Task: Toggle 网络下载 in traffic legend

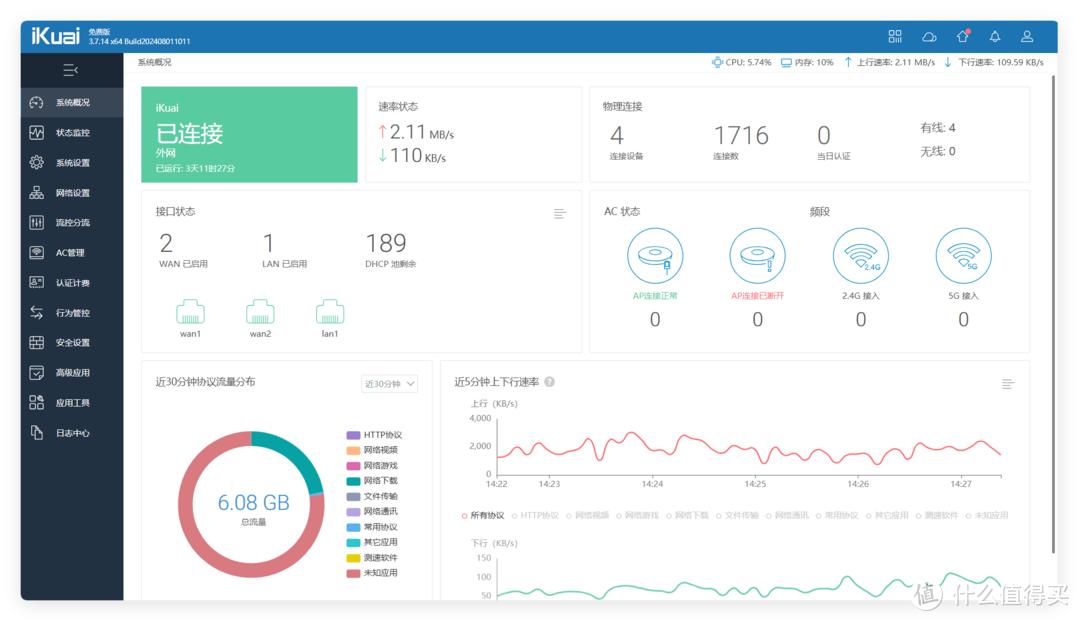Action: point(379,481)
